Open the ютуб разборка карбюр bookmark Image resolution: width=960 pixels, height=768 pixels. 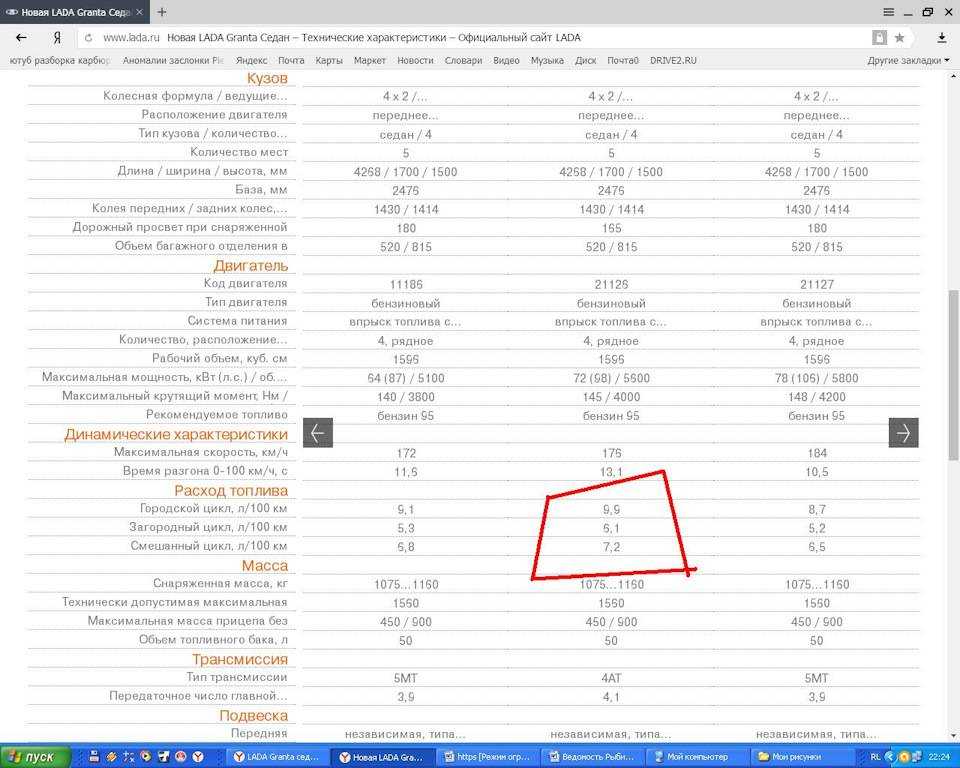[x=59, y=61]
